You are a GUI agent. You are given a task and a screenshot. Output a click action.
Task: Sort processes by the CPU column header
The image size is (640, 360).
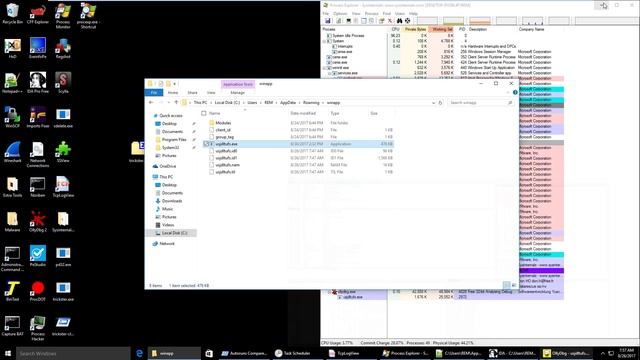(395, 29)
